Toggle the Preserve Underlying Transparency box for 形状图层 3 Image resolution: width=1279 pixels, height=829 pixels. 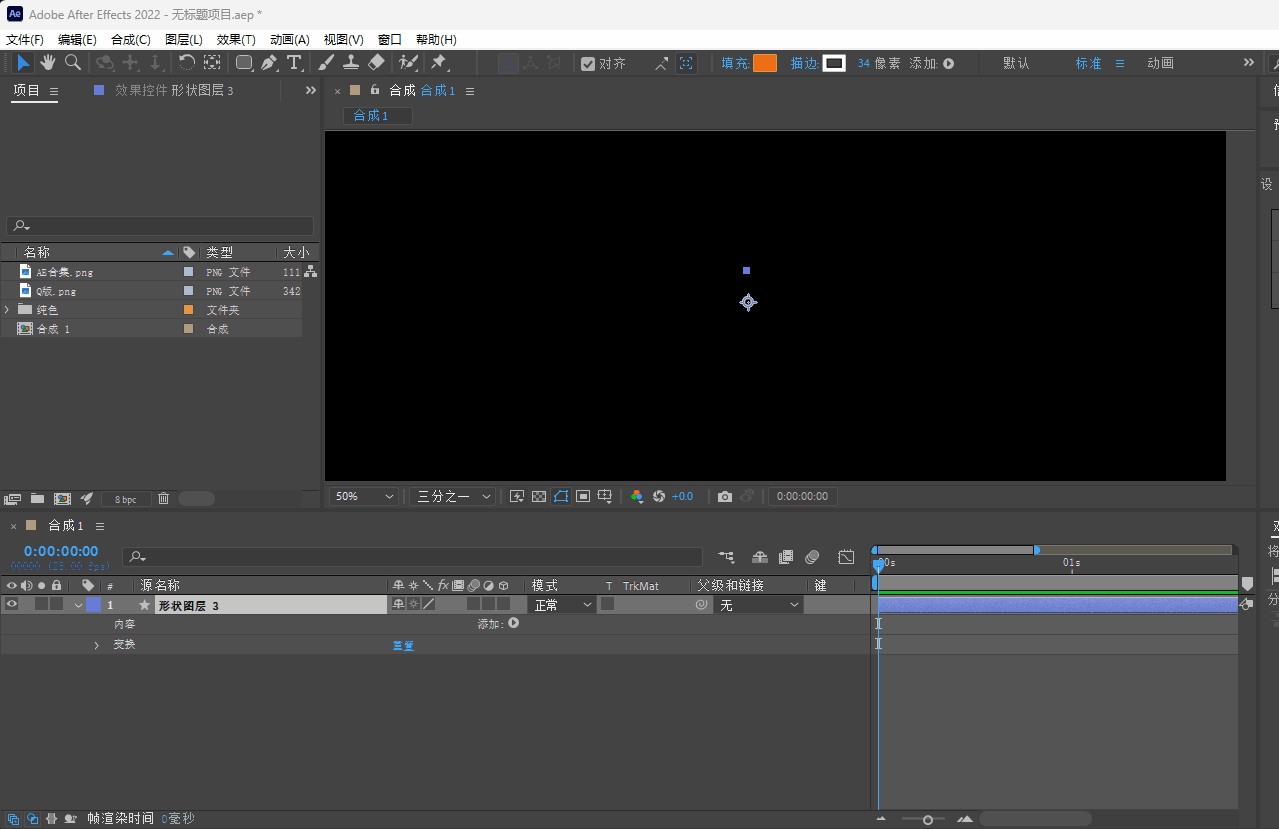click(x=607, y=604)
